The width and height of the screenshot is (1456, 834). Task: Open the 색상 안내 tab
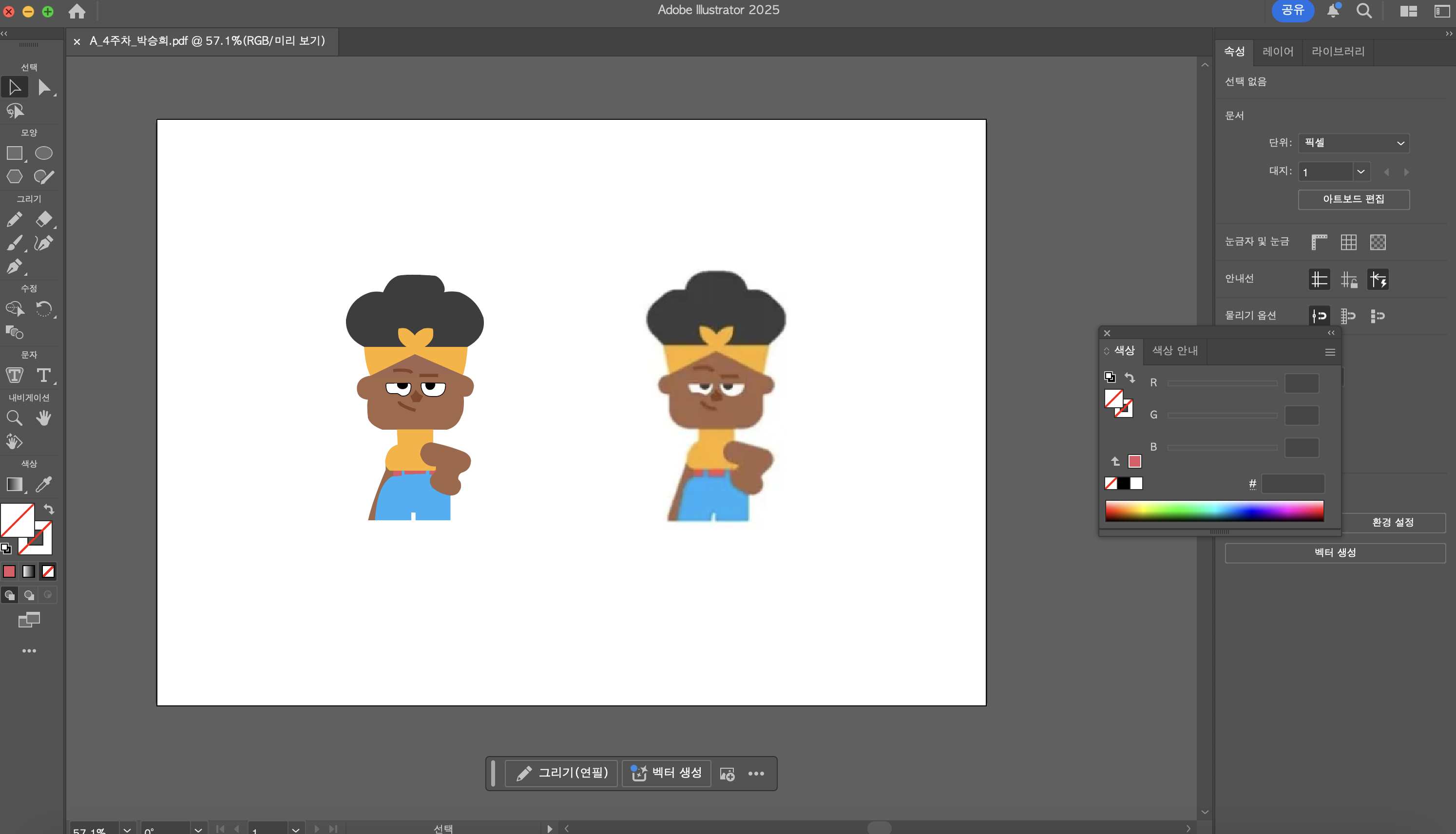(x=1175, y=351)
